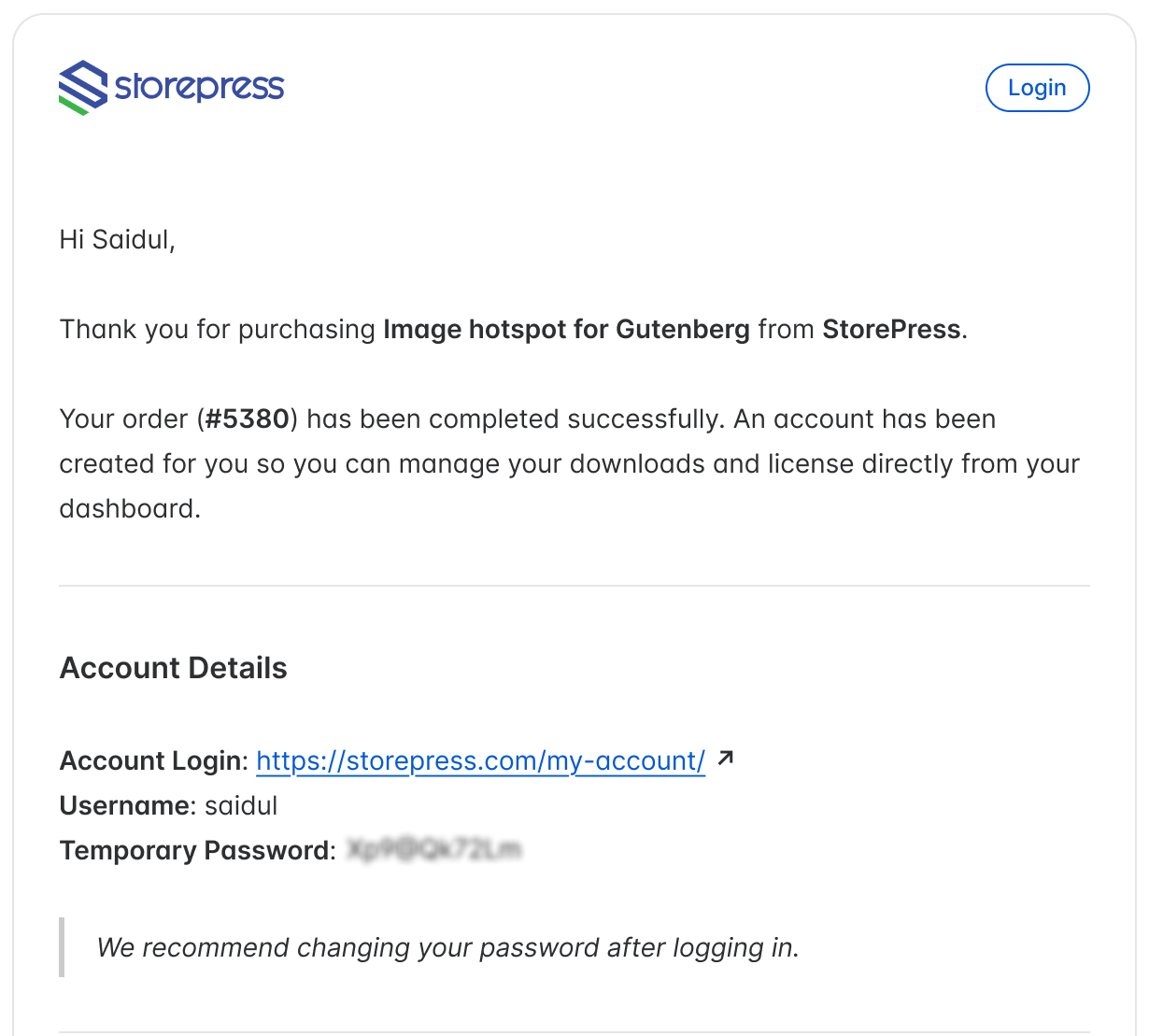
Task: Click the Login button in the top corner
Action: coord(1037,87)
